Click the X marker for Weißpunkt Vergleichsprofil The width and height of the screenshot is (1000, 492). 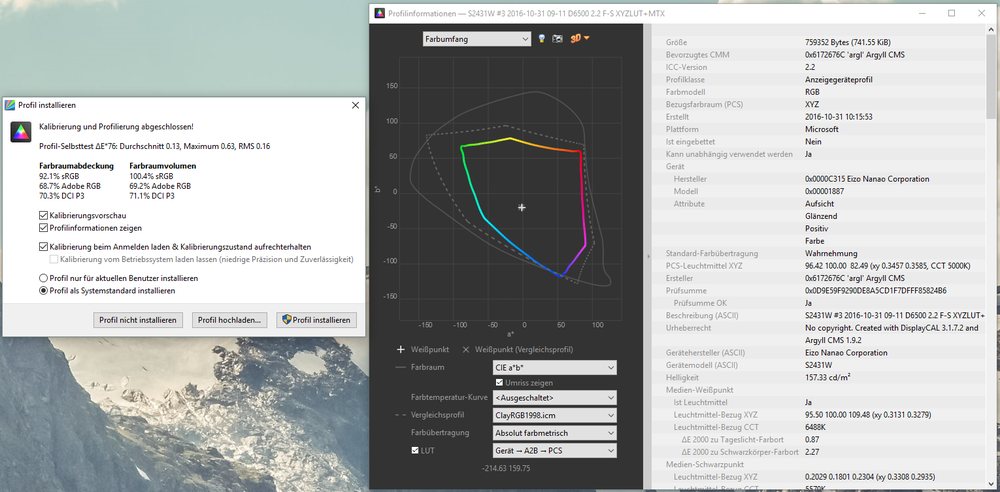[465, 350]
